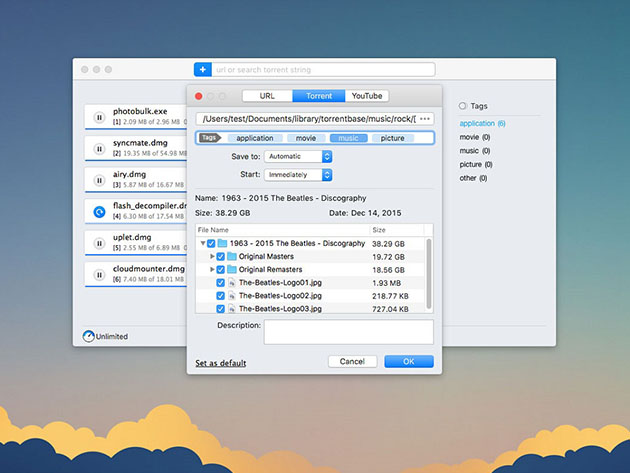Viewport: 630px width, 473px height.
Task: Click the Unlimited speed gauge icon
Action: point(88,336)
